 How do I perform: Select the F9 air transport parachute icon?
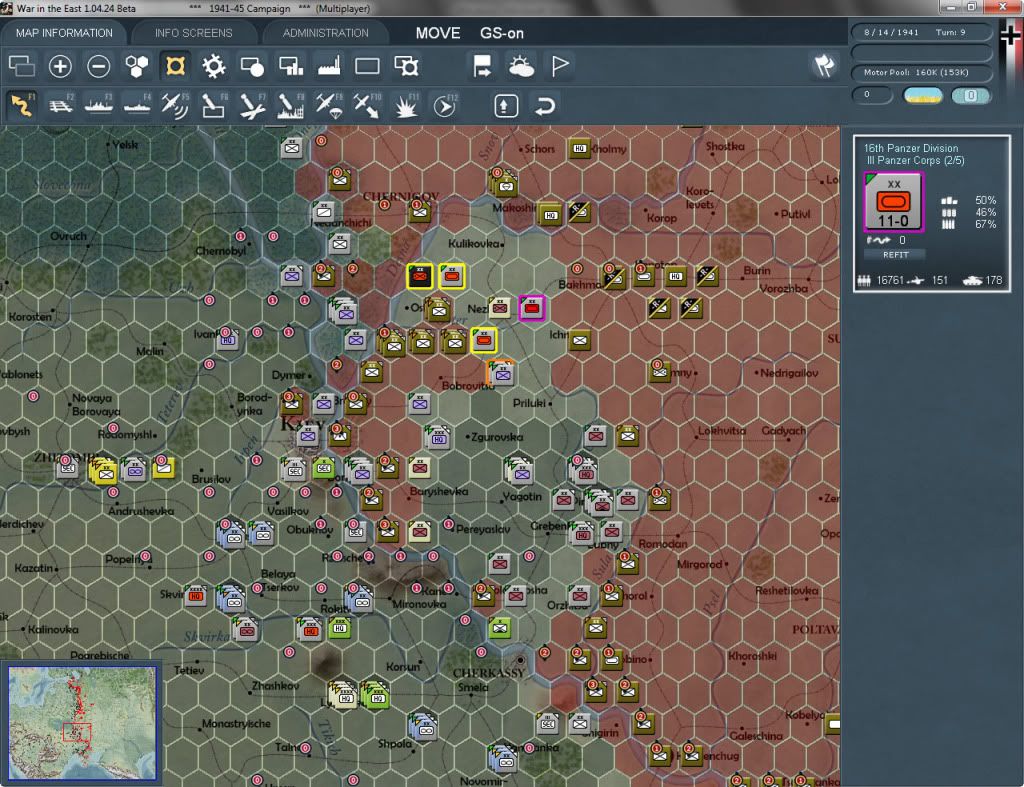pyautogui.click(x=328, y=105)
